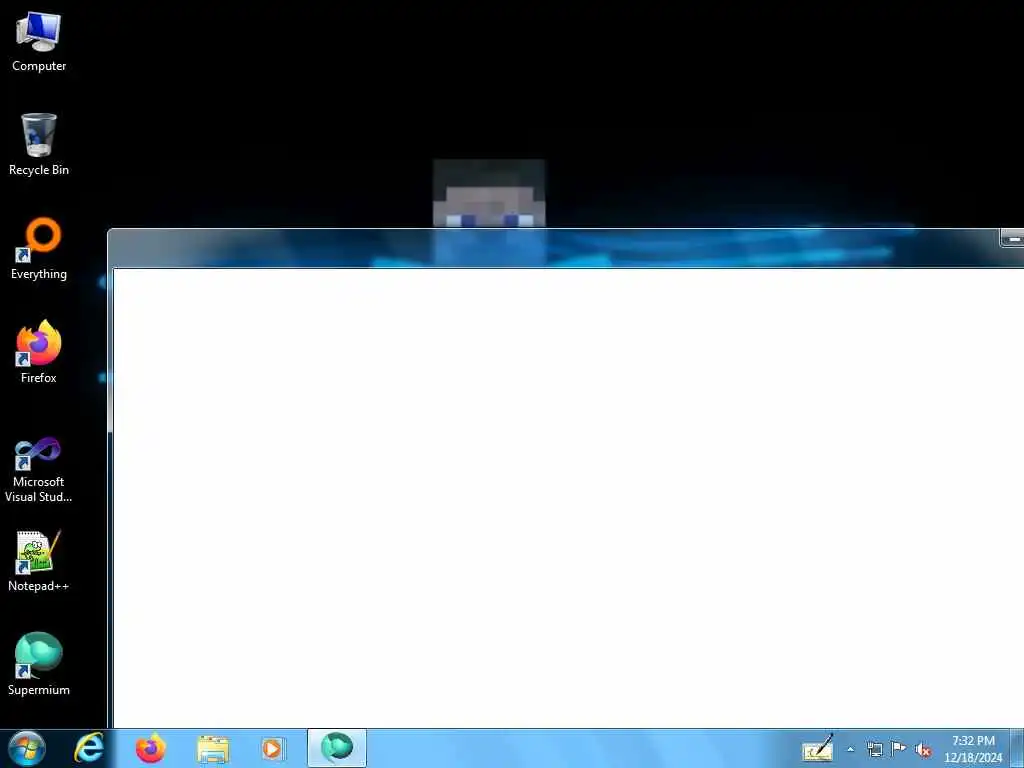Open the Windows Start menu orb
This screenshot has width=1024, height=768.
27,748
